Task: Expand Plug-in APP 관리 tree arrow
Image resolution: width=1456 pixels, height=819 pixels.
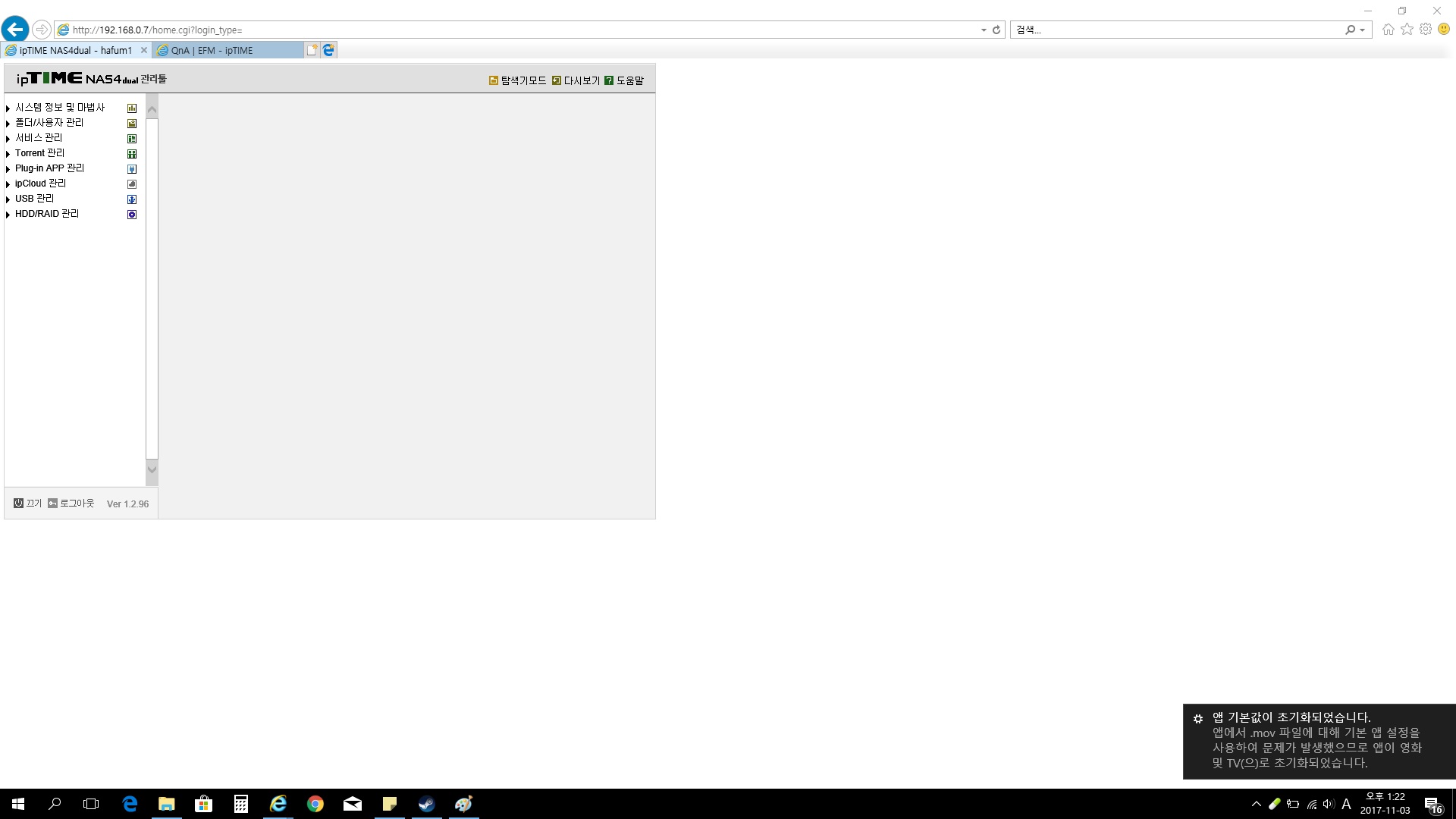Action: pyautogui.click(x=8, y=169)
